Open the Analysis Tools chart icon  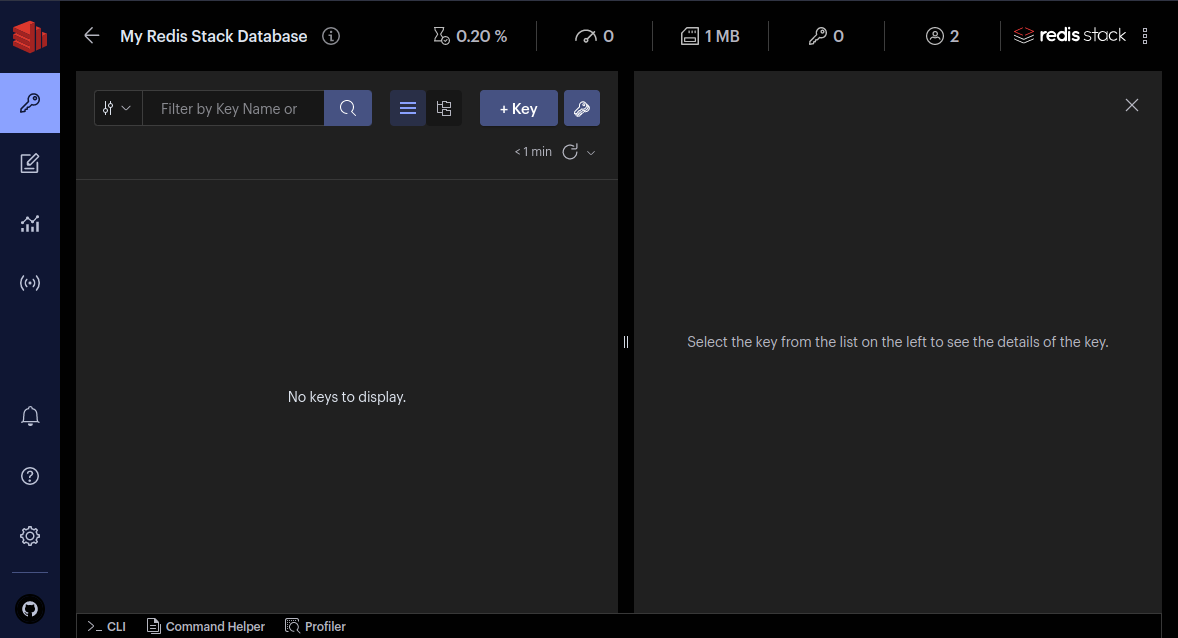point(30,223)
